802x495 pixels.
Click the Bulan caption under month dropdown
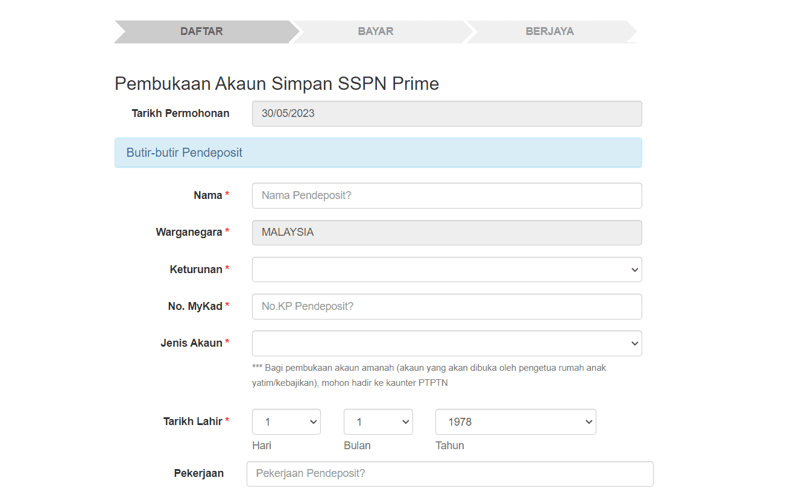click(x=357, y=445)
